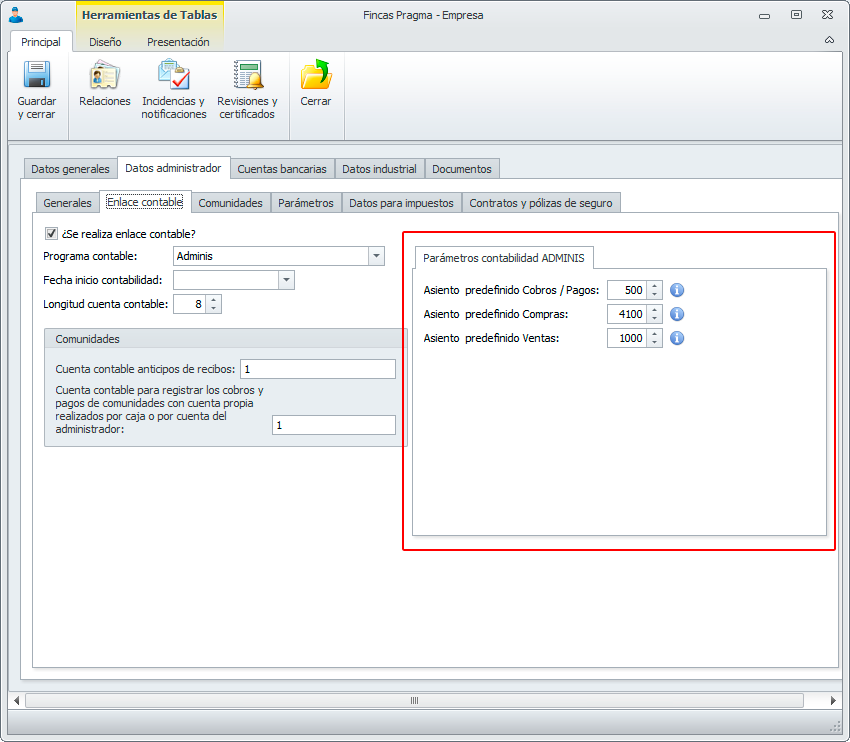Click the Comunidades group header
The width and height of the screenshot is (850, 742).
click(x=225, y=339)
